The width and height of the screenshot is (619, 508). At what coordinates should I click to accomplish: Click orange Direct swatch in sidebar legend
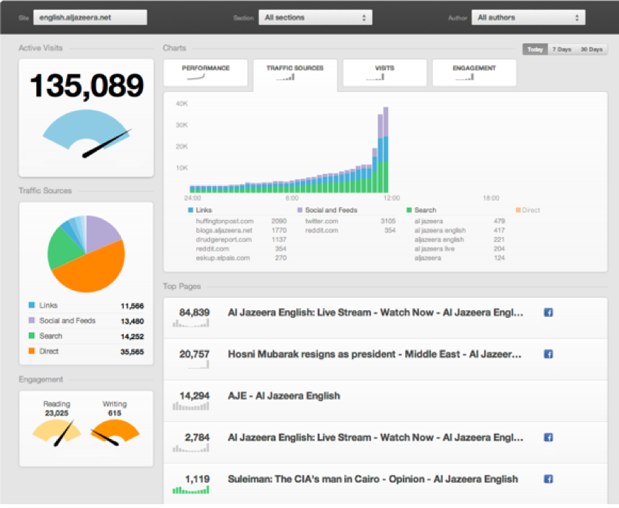[x=32, y=351]
